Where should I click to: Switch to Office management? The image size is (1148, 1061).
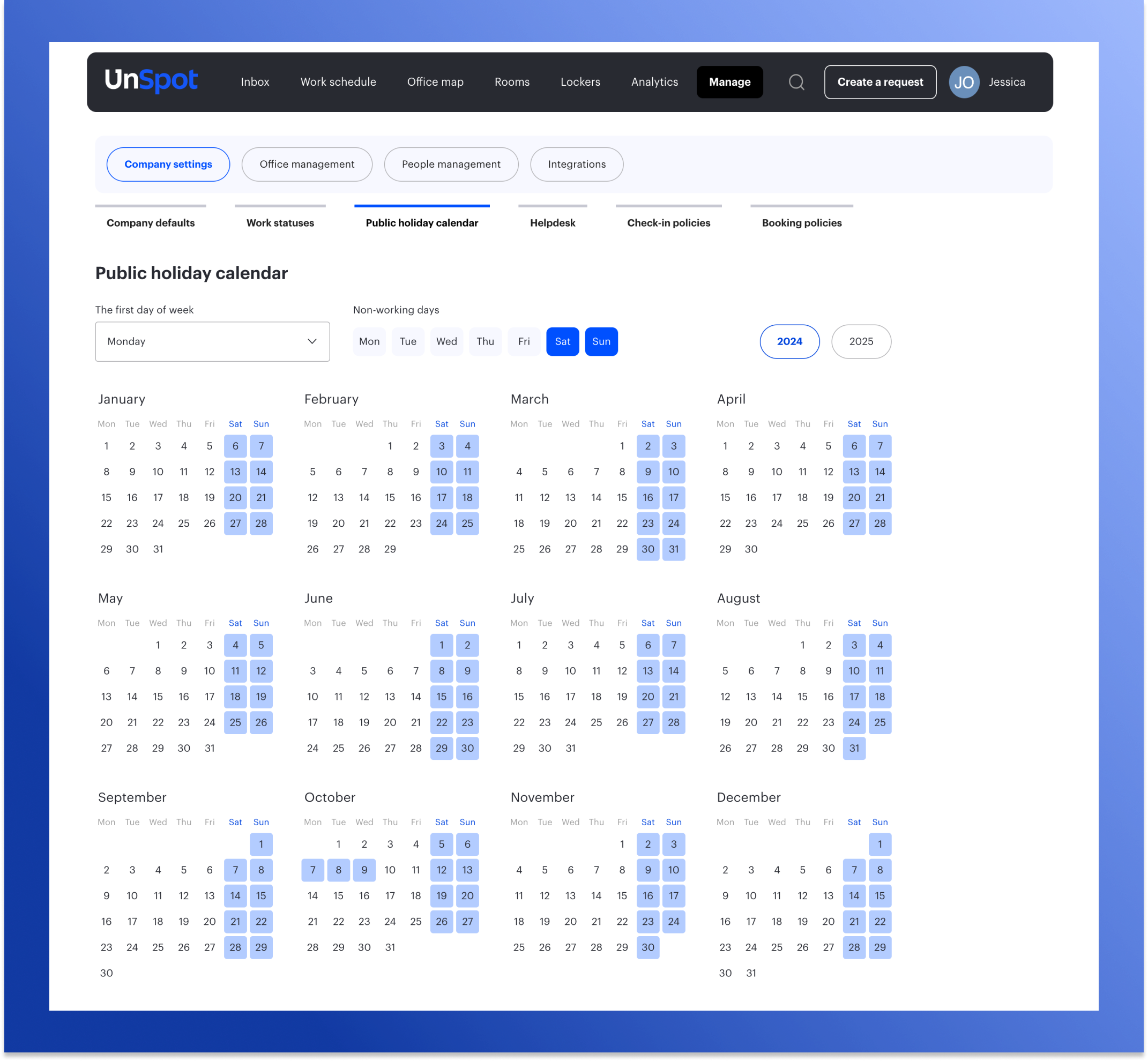pos(307,164)
